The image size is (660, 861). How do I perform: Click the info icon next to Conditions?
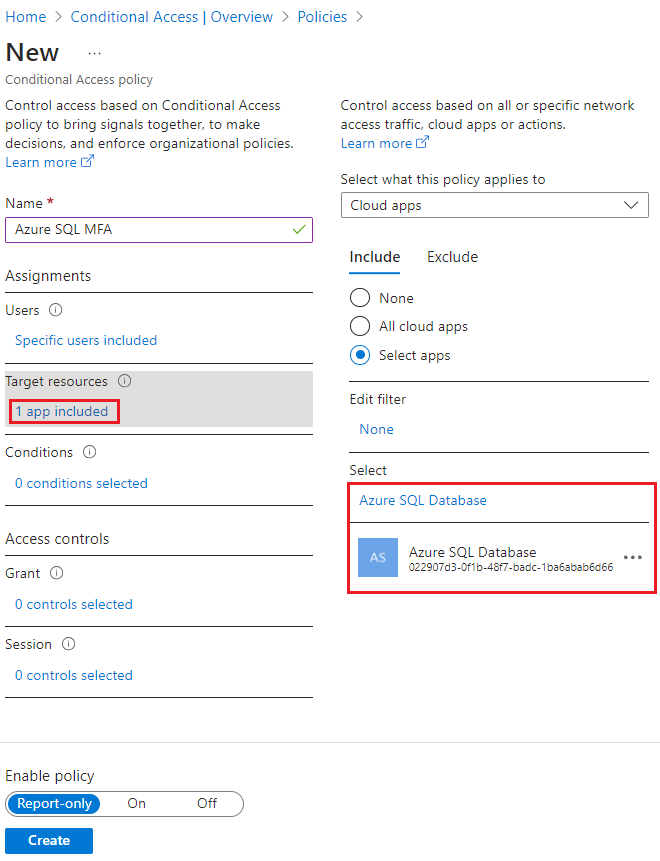[91, 452]
